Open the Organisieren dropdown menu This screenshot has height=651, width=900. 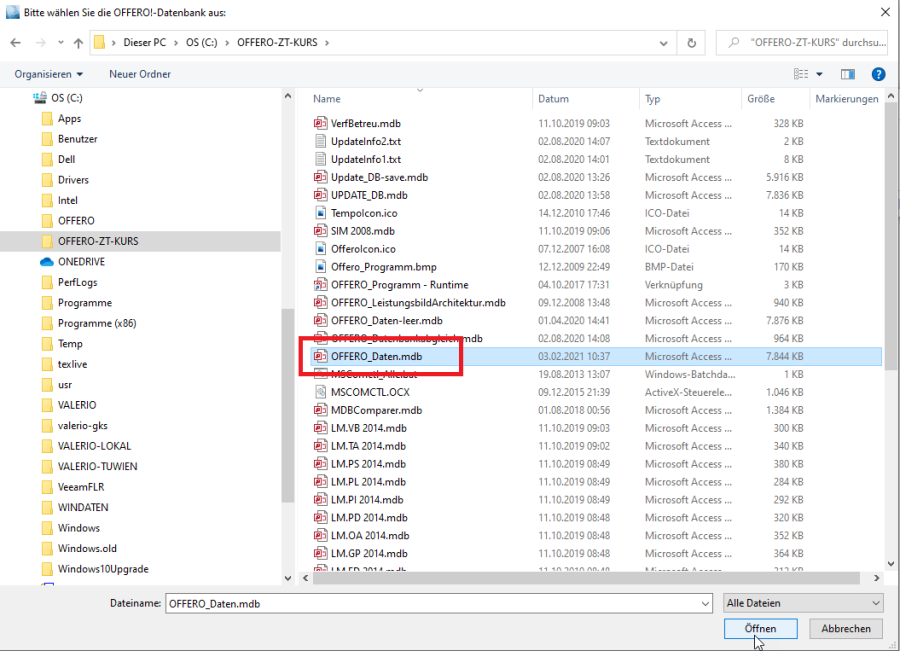tap(49, 74)
